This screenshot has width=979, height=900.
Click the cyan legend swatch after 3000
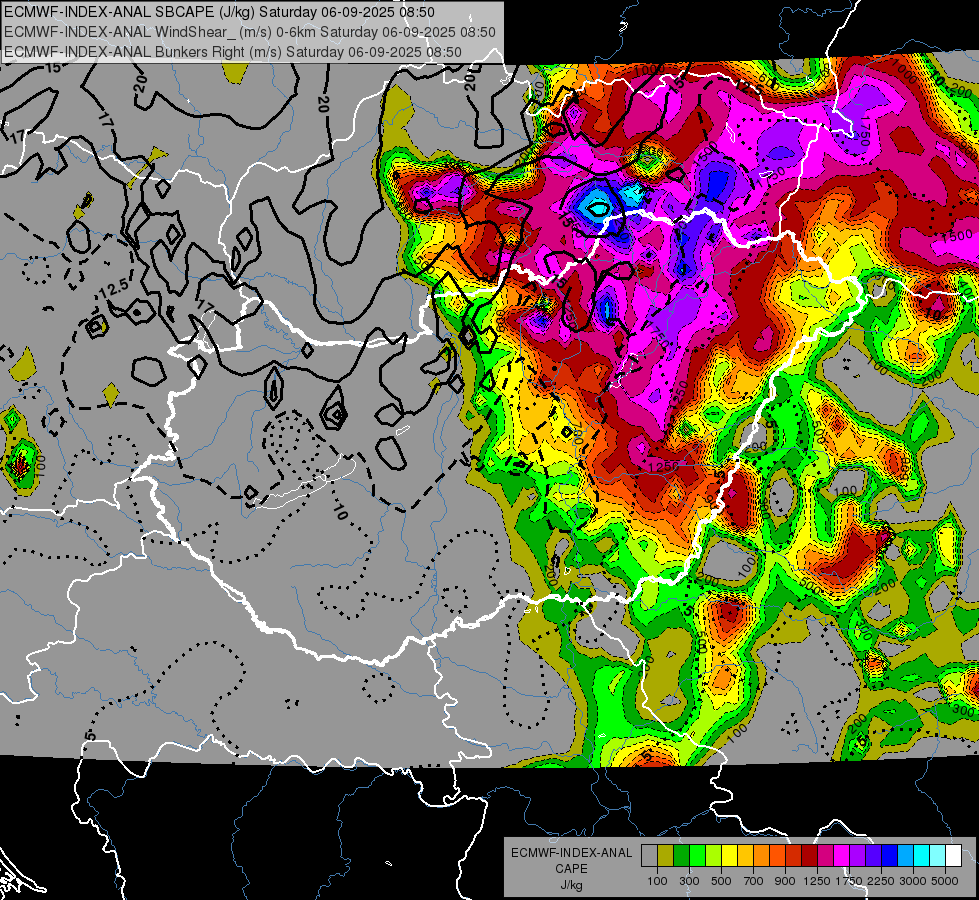[x=921, y=856]
